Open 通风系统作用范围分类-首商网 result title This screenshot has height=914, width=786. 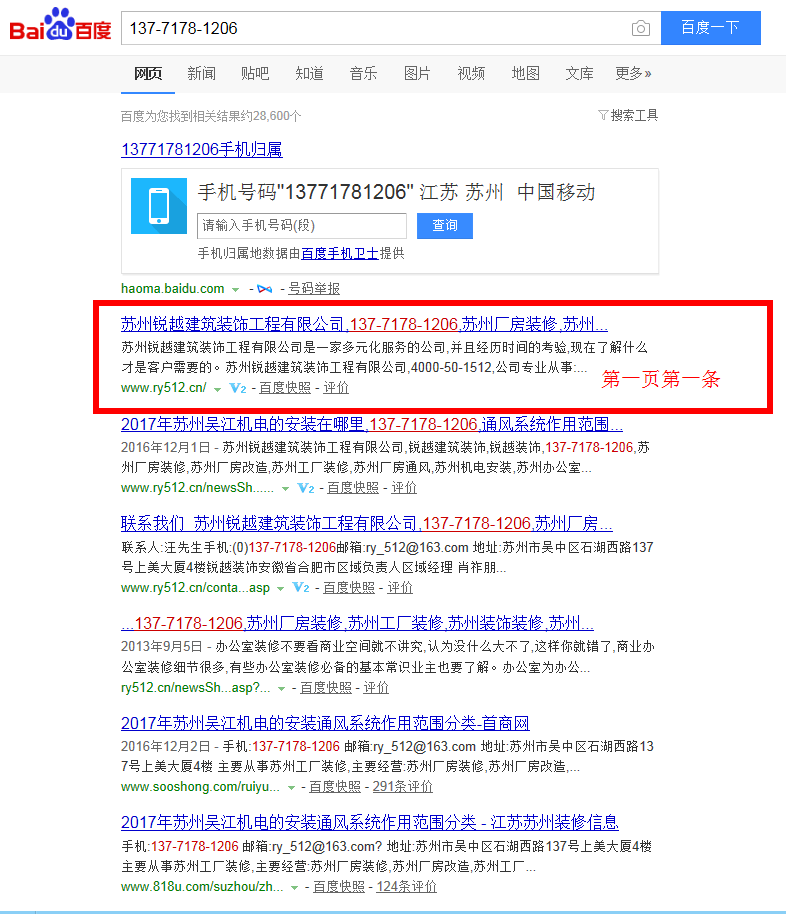(325, 723)
